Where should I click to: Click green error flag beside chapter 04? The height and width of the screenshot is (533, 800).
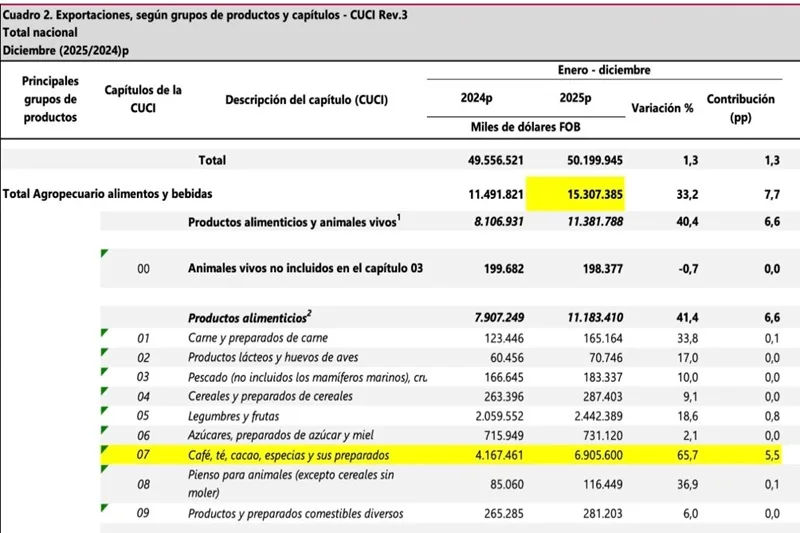(104, 391)
